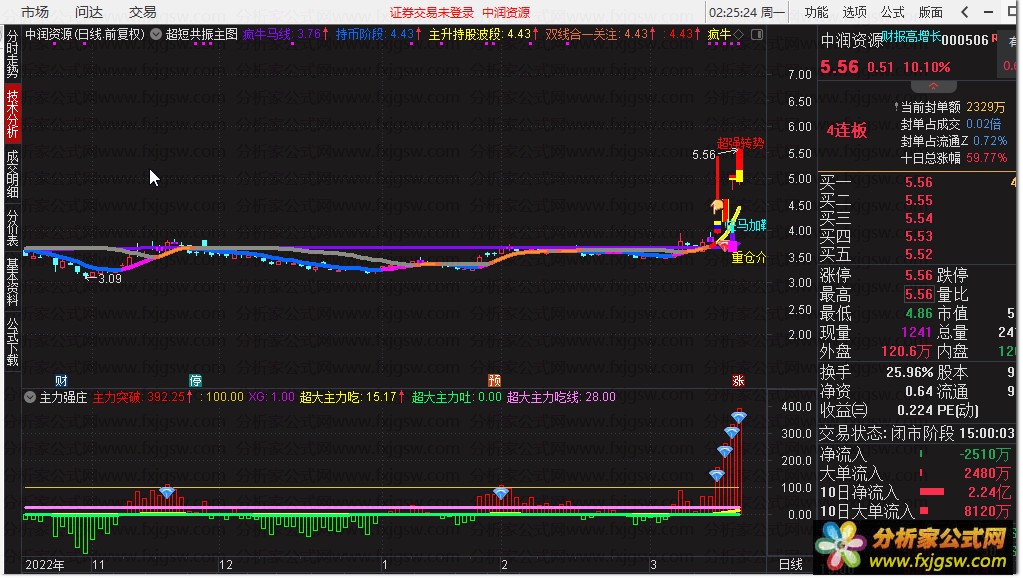The height and width of the screenshot is (578, 1023).
Task: Click the 当前封单额 value 2329万
Action: 986,107
